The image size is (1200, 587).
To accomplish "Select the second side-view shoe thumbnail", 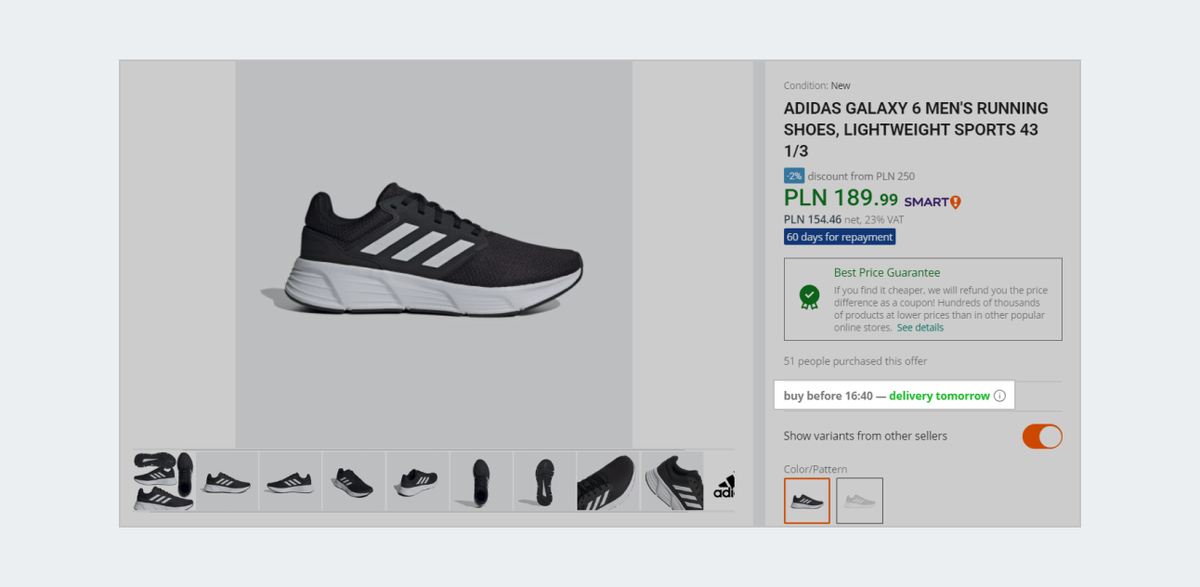I will 290,482.
